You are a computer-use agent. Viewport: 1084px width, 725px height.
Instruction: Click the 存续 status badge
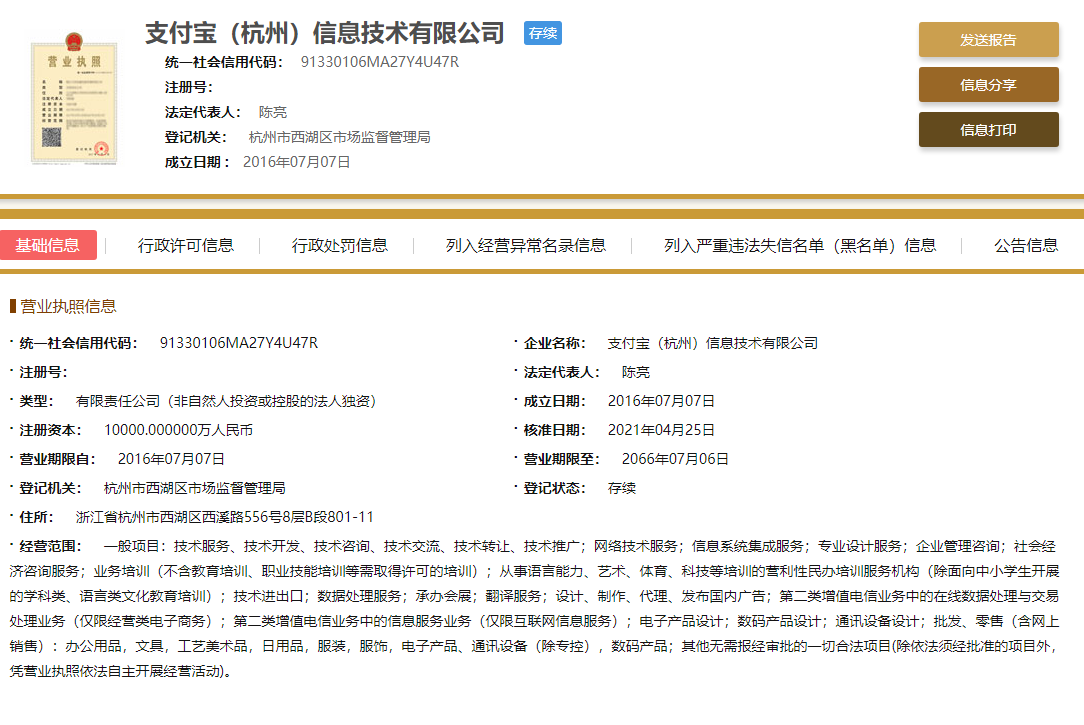[x=543, y=33]
